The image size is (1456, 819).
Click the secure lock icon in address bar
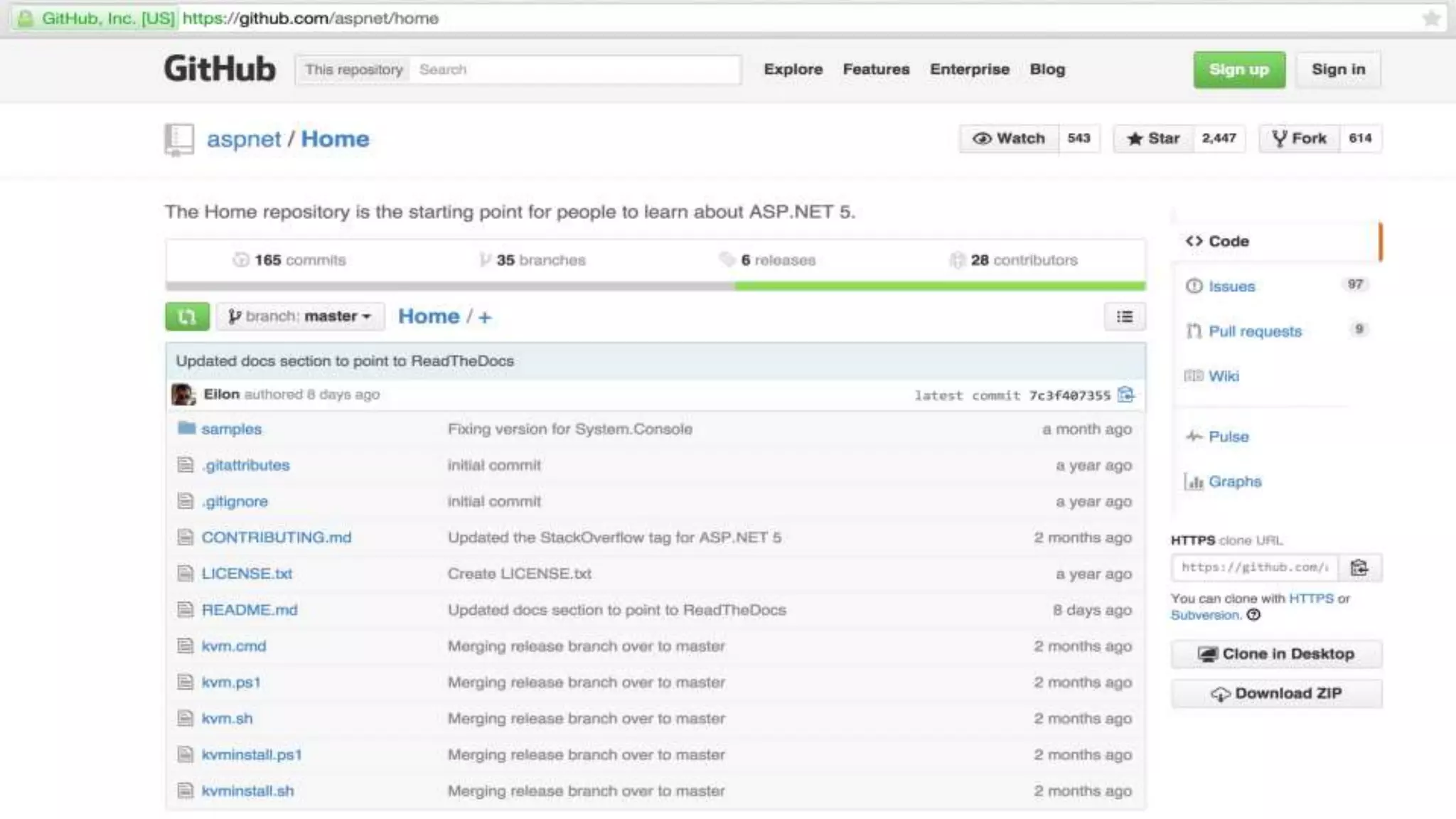(x=26, y=18)
